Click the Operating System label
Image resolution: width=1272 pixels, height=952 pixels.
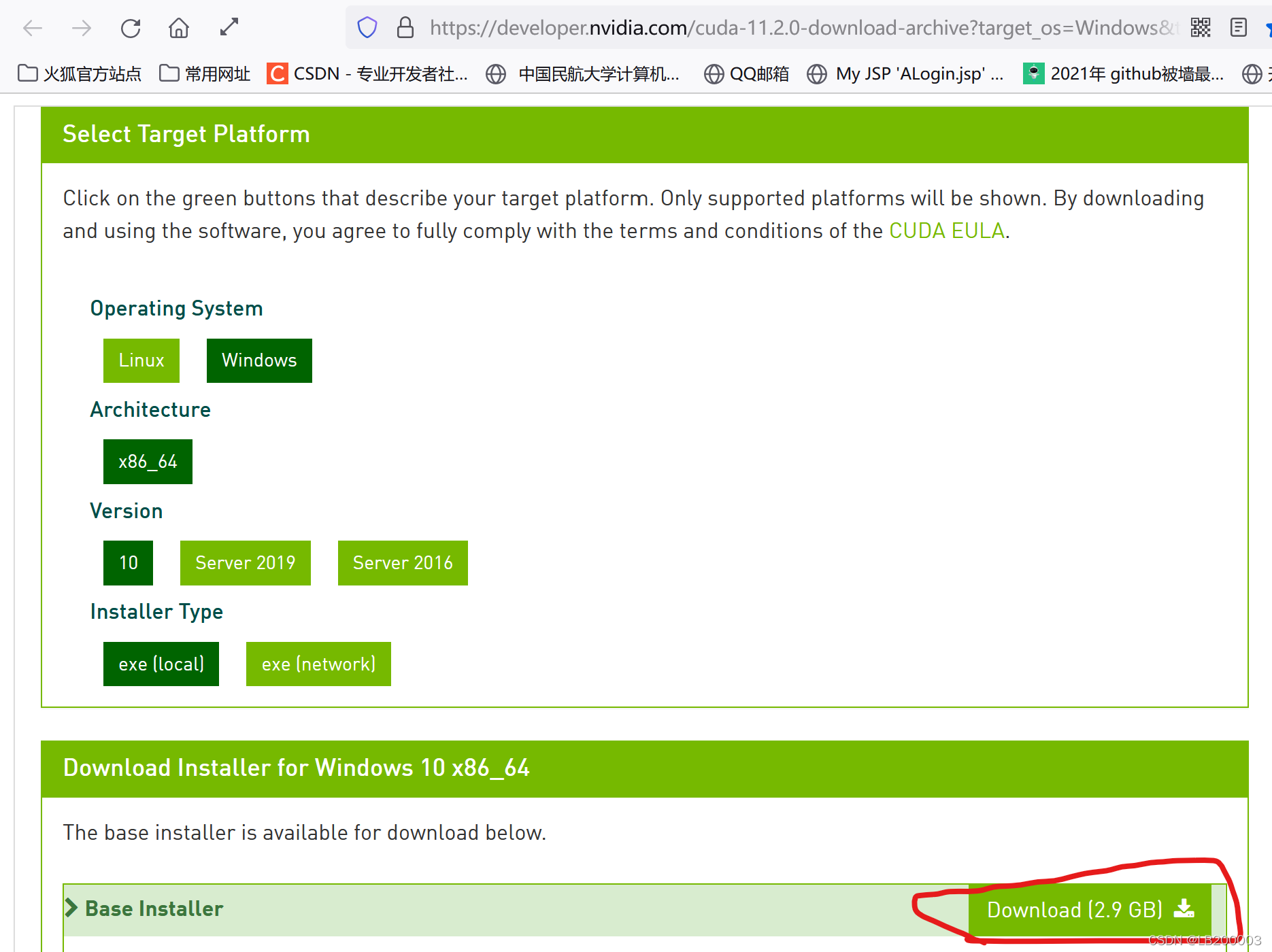(x=176, y=309)
